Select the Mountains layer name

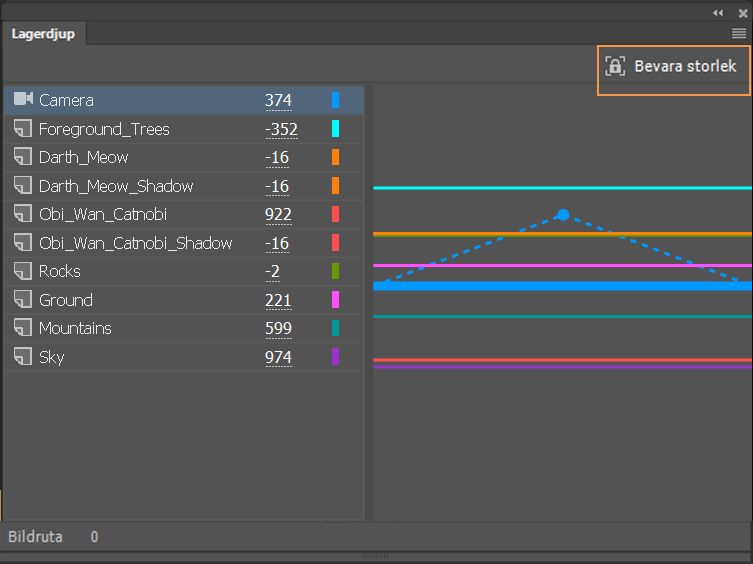75,329
